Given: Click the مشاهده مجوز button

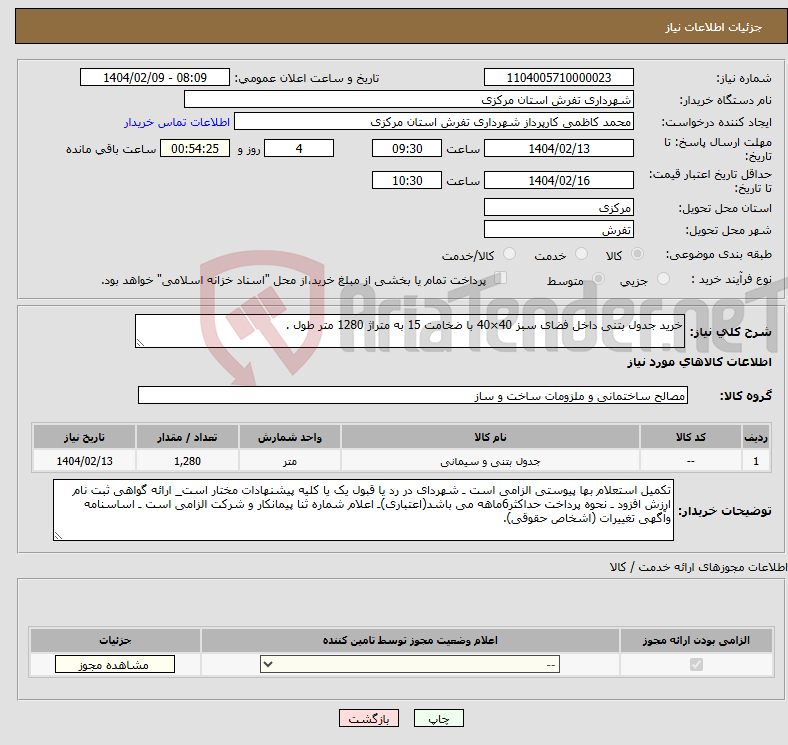Looking at the screenshot, I should pos(115,664).
